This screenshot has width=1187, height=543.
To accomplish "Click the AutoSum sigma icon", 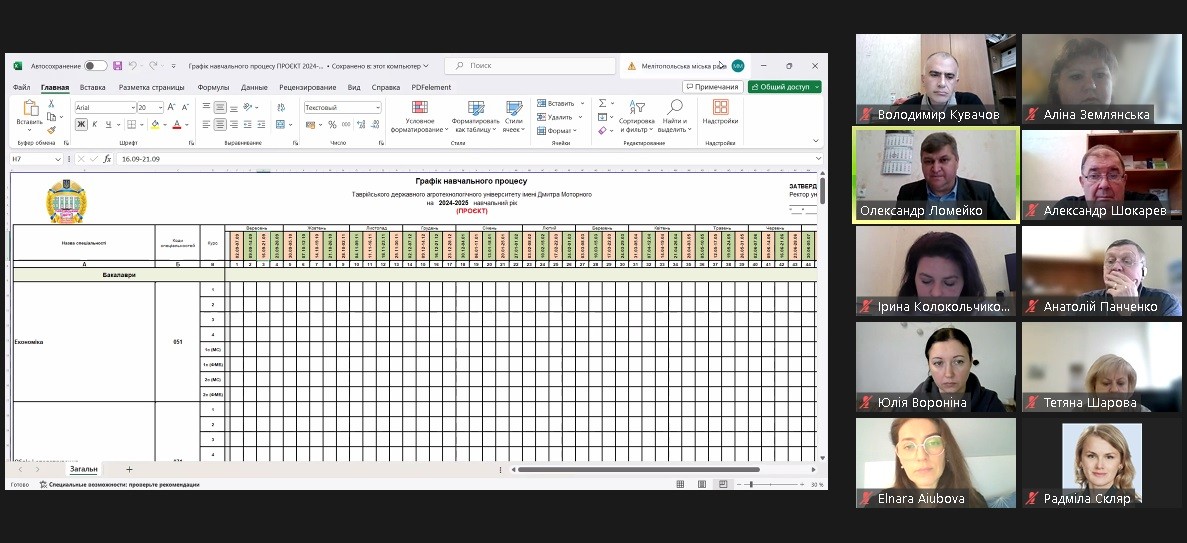I will [x=603, y=103].
